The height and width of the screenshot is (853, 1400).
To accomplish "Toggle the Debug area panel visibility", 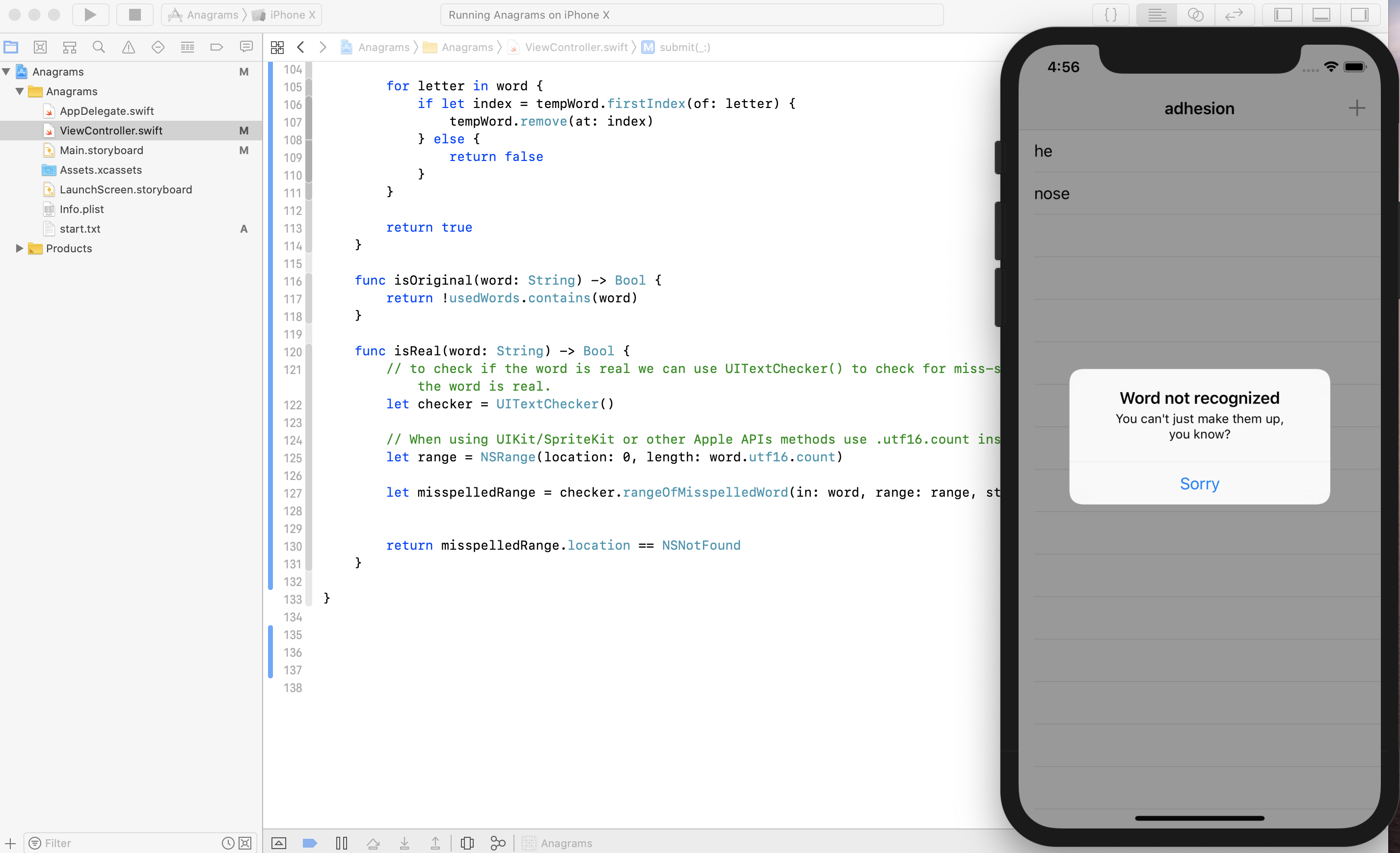I will pos(1321,15).
